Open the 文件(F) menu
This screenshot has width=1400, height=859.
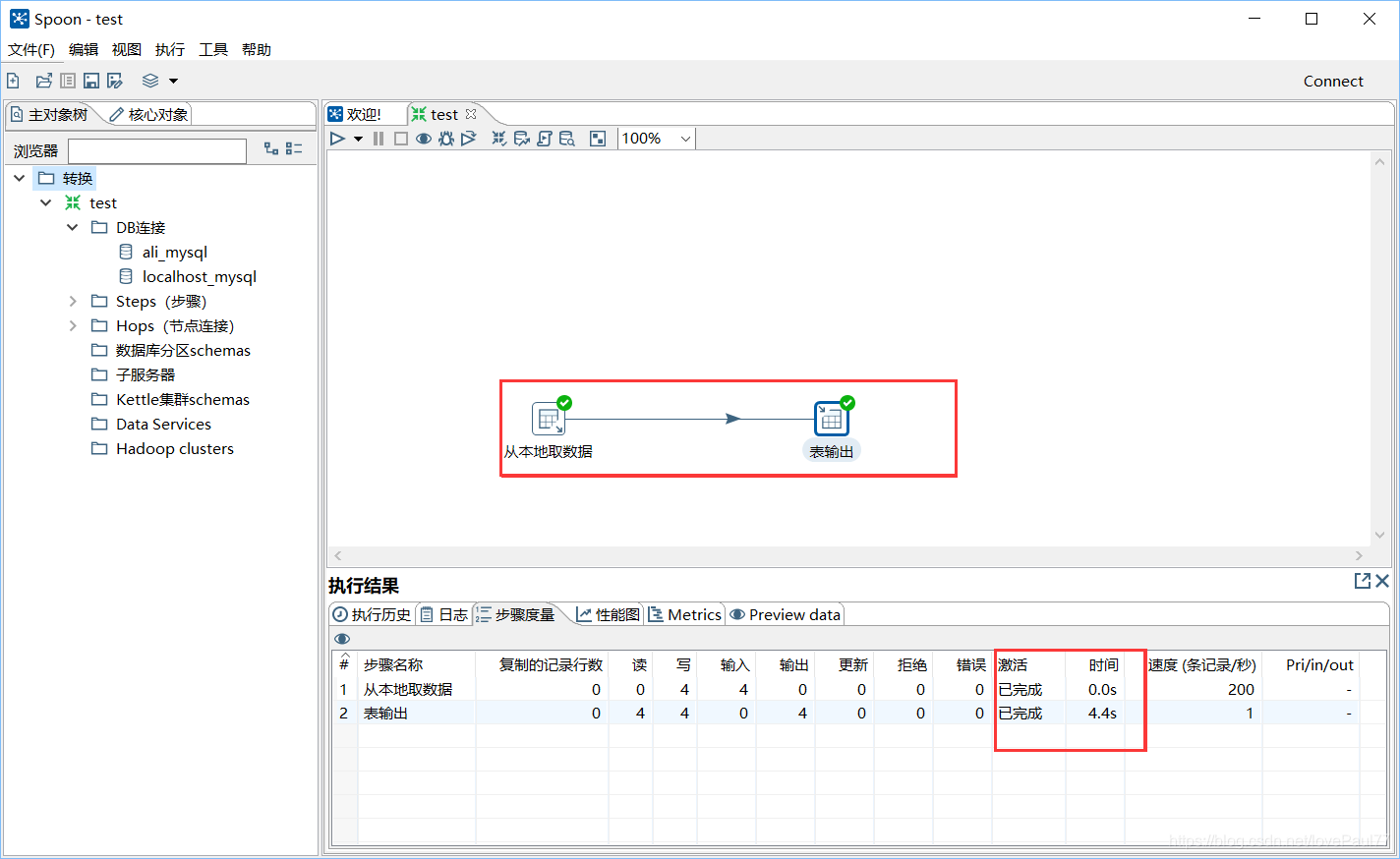[31, 49]
